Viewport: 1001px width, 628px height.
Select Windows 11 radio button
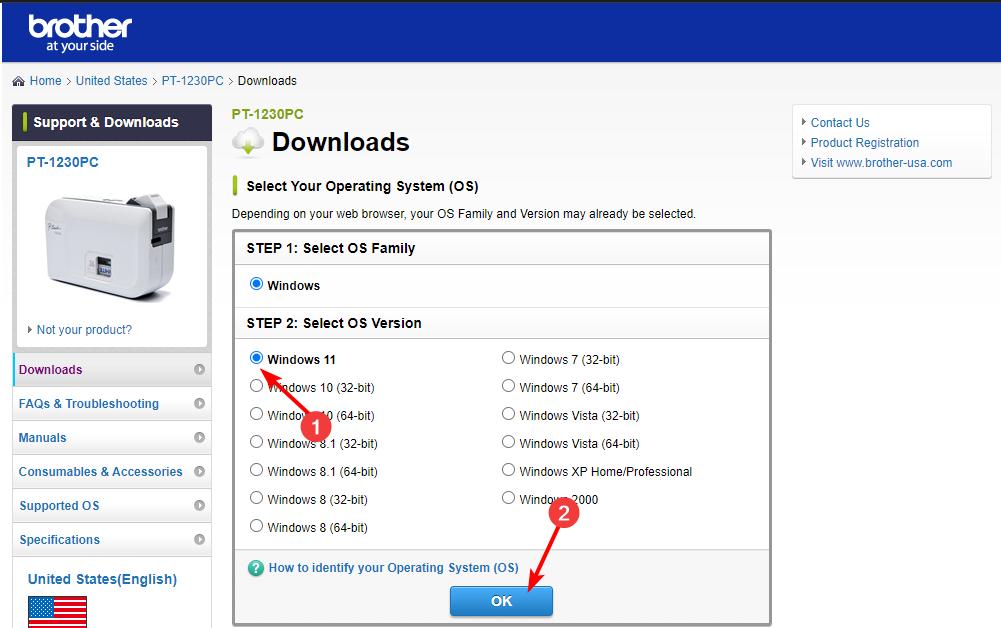(257, 358)
